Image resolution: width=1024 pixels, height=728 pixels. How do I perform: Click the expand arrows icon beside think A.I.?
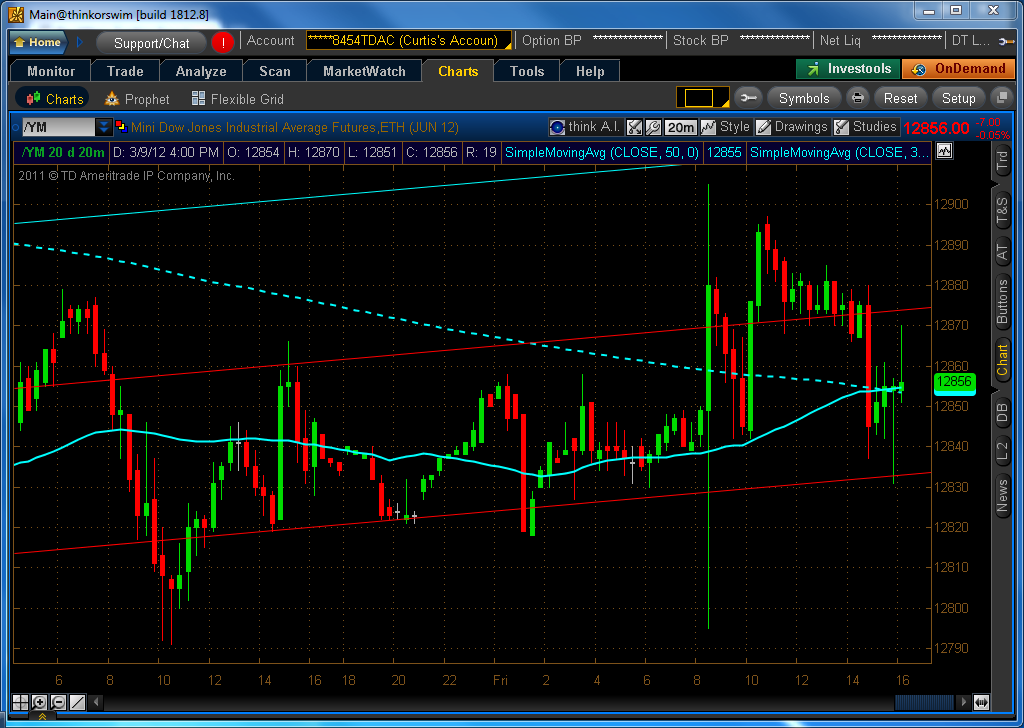pyautogui.click(x=634, y=127)
